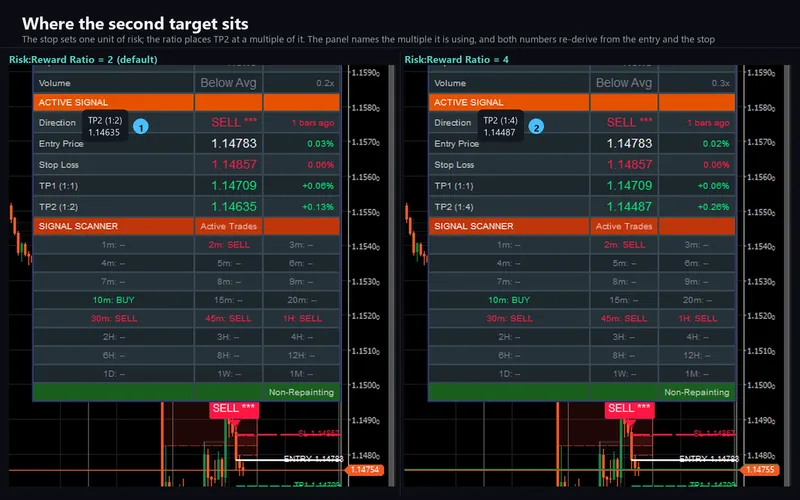Click the '30m: SELL' scanner cell, Ratio = 2 panel

tap(114, 318)
